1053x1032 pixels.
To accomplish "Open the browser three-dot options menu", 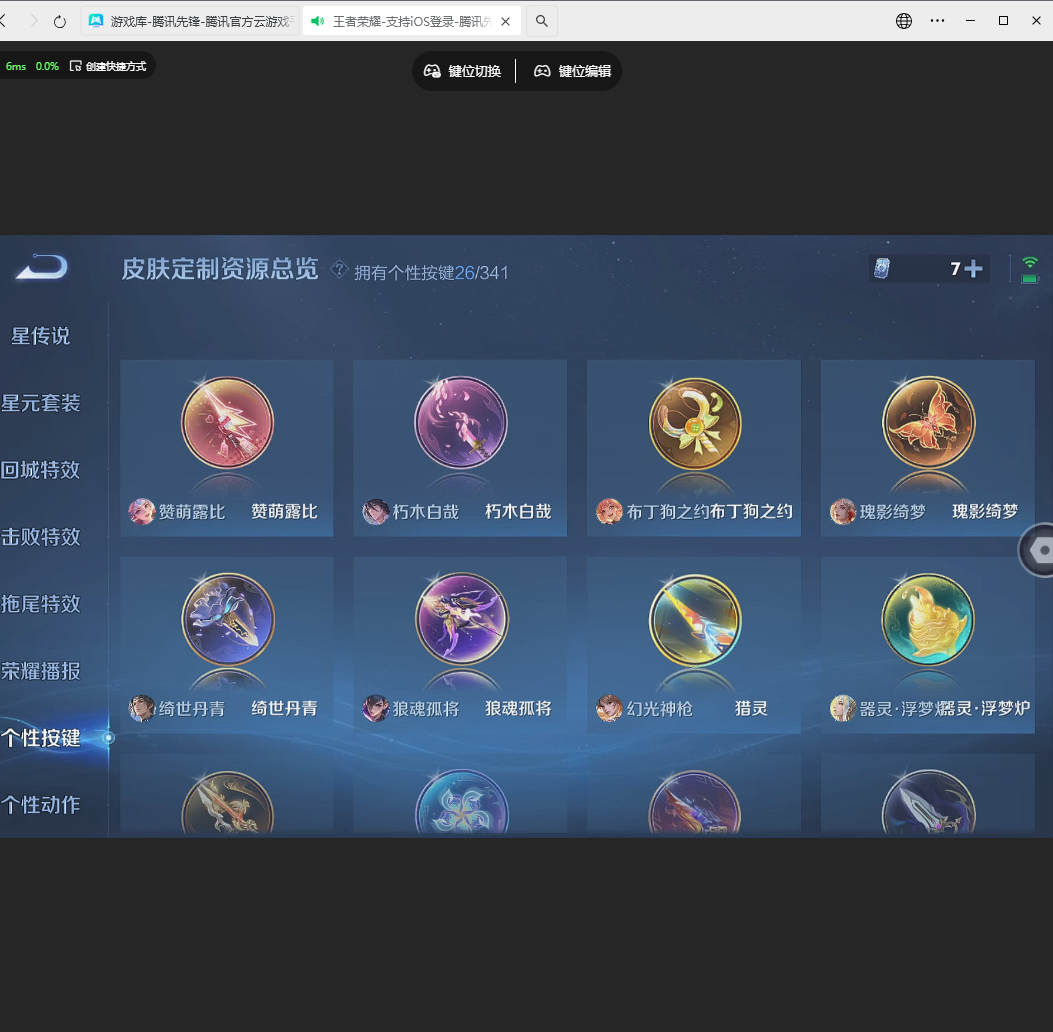I will coord(938,20).
